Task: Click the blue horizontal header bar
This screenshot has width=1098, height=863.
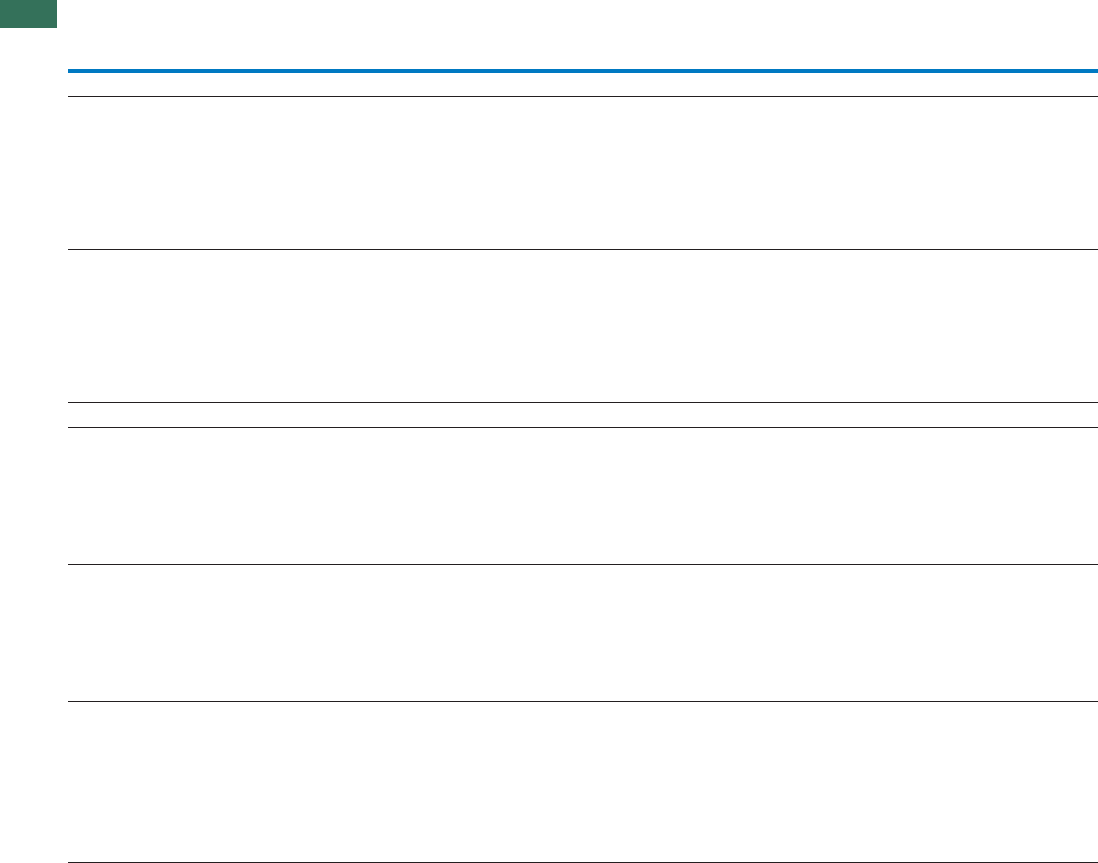Action: (x=582, y=71)
